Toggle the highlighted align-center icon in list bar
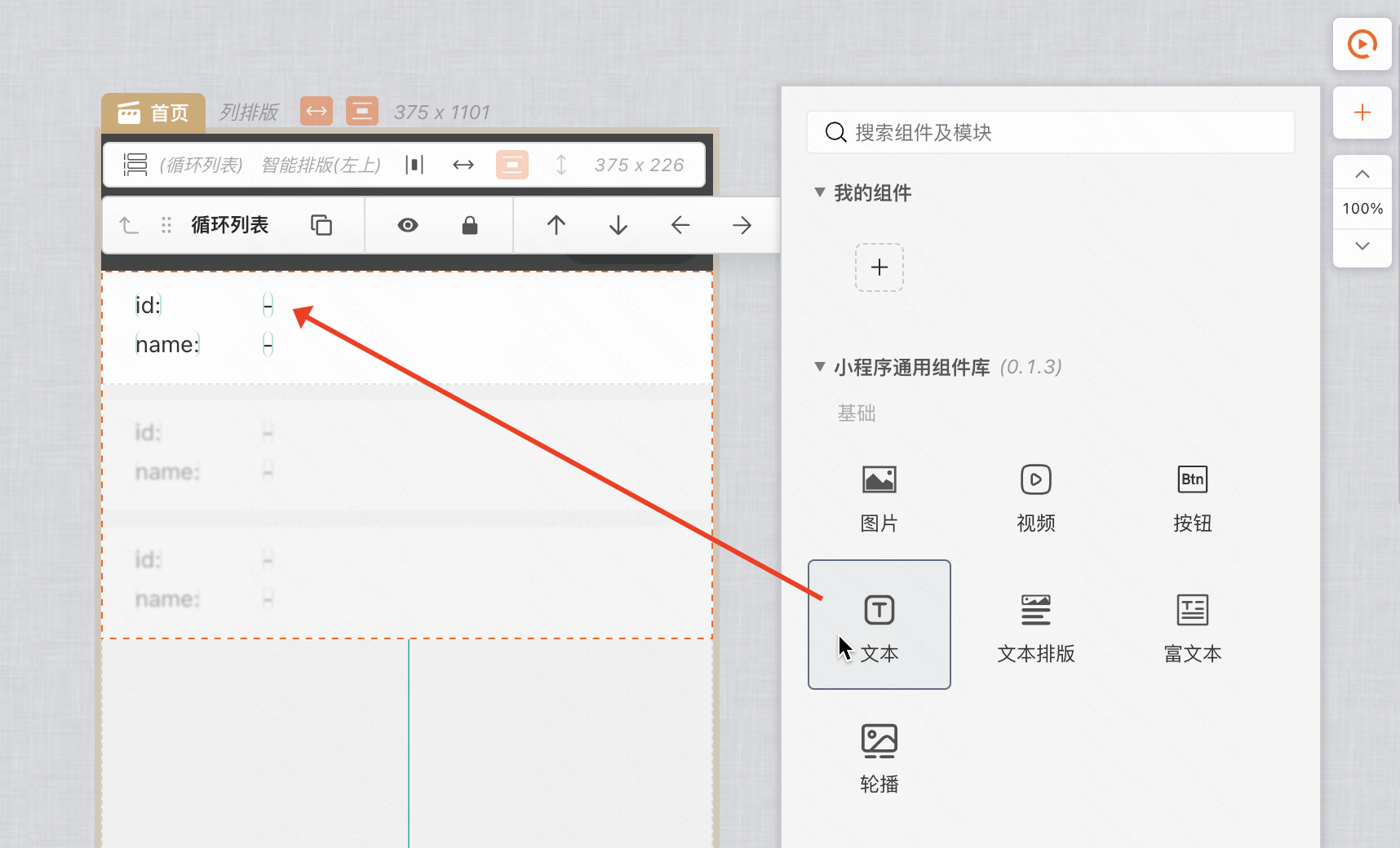1400x848 pixels. pyautogui.click(x=512, y=165)
